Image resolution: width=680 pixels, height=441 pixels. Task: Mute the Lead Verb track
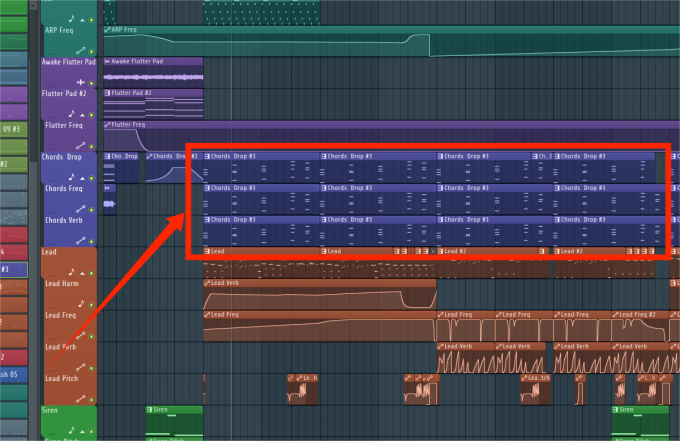pos(92,368)
